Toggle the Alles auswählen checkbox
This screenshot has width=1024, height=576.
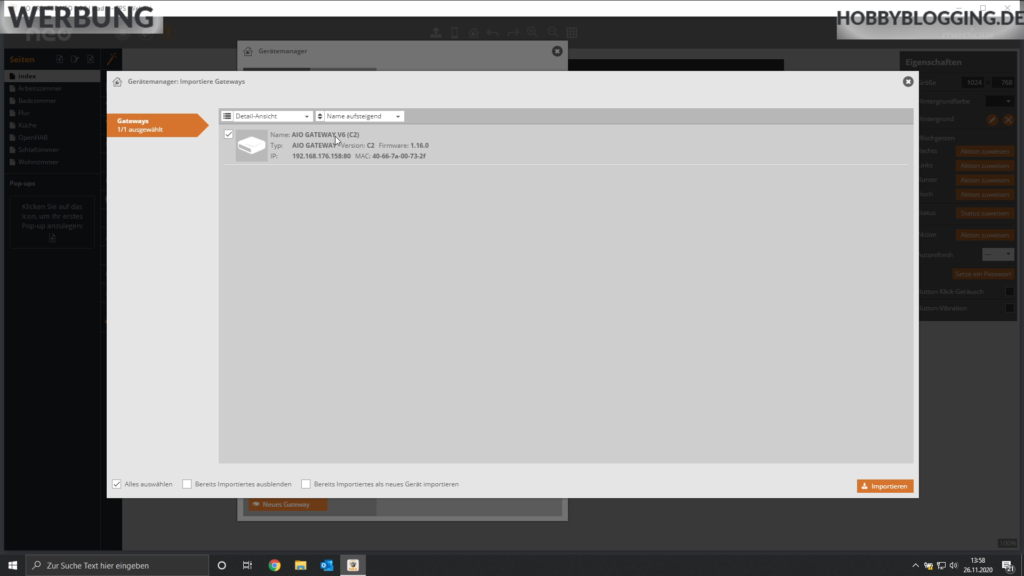coord(116,483)
